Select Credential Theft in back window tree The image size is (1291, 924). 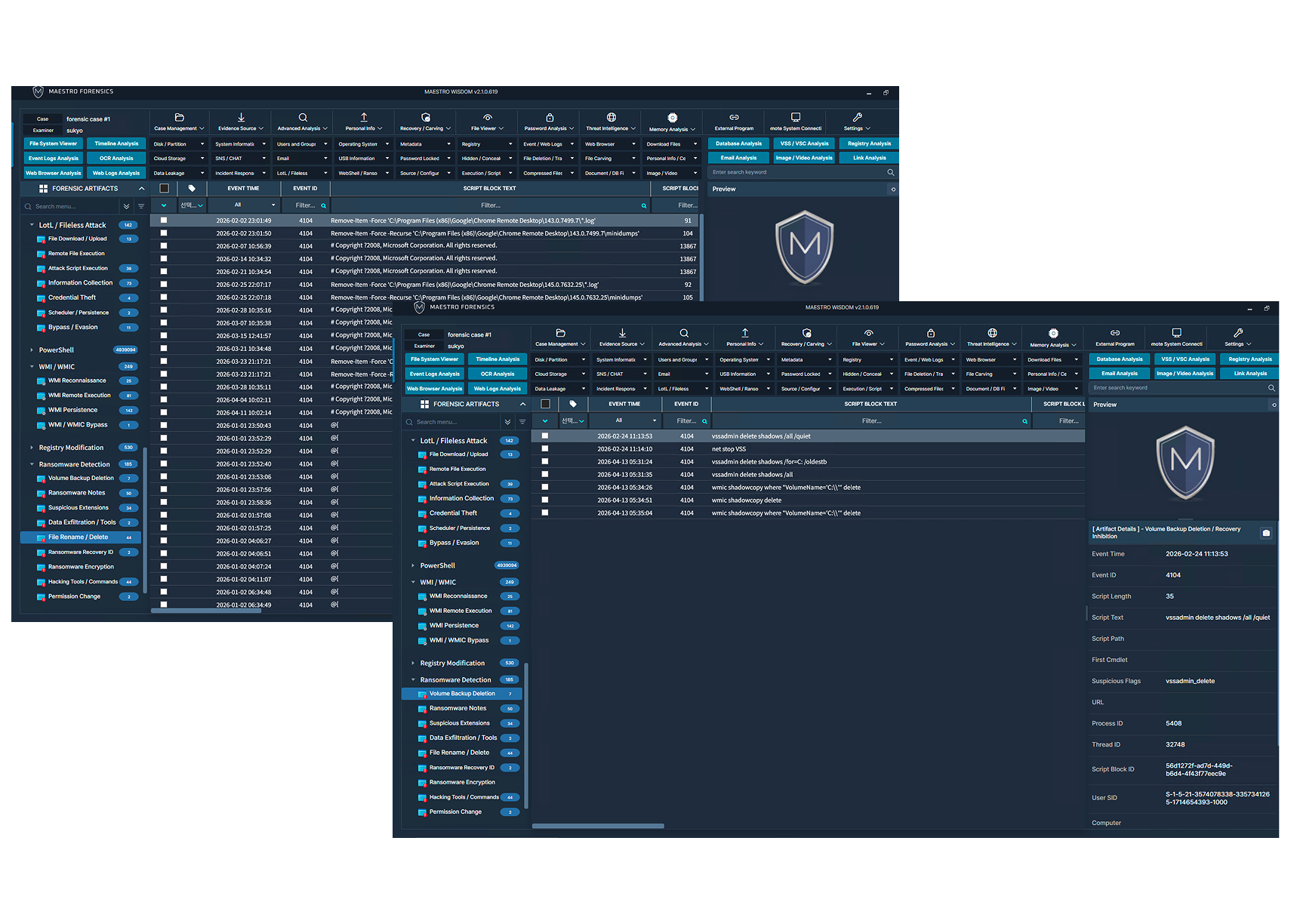coord(72,297)
